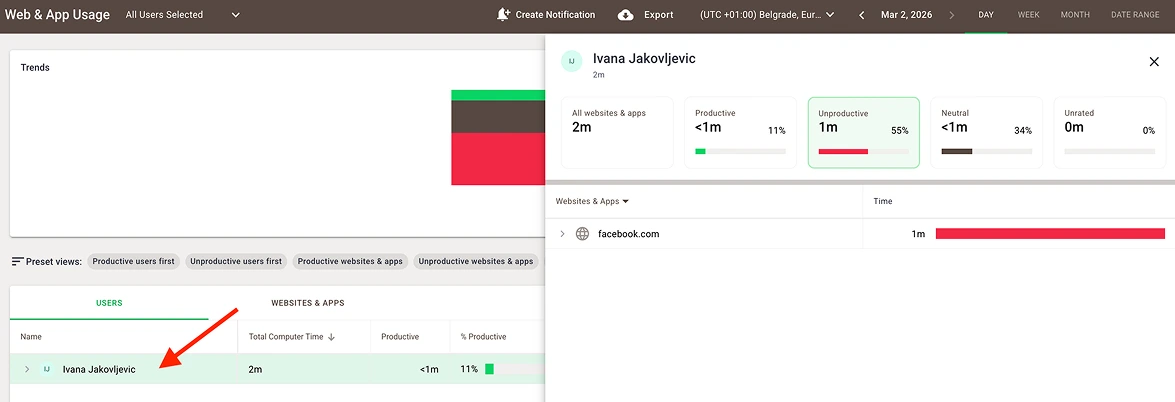Expand the facebook.com row

coord(562,234)
